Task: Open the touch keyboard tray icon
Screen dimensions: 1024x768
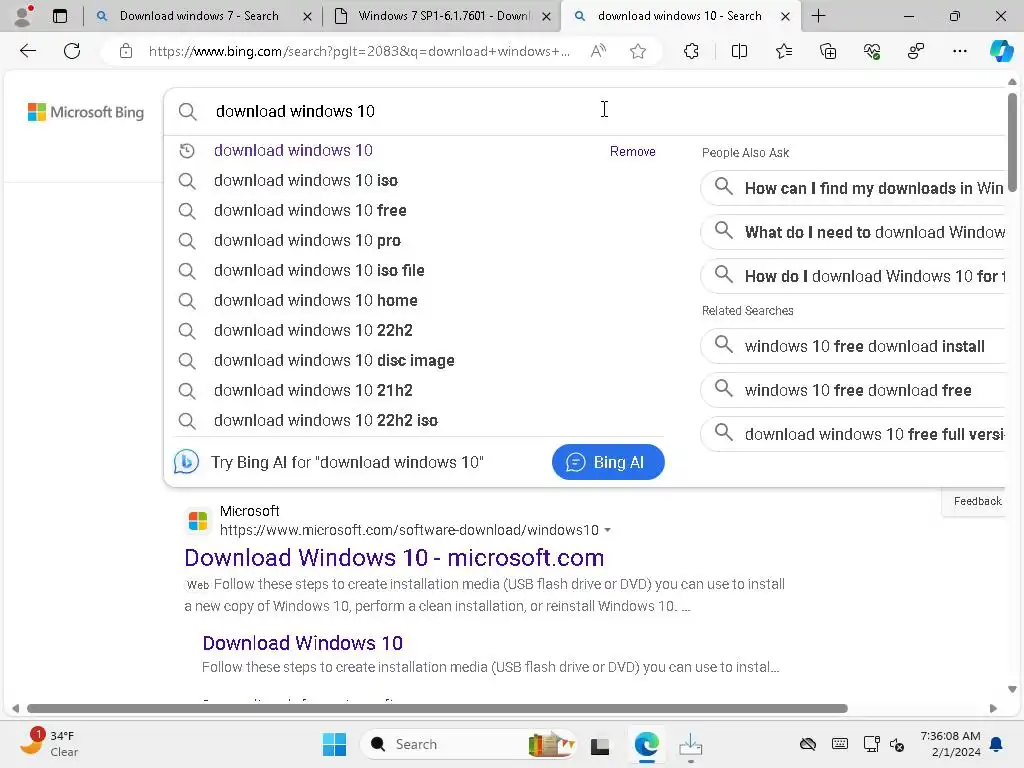Action: pyautogui.click(x=840, y=744)
